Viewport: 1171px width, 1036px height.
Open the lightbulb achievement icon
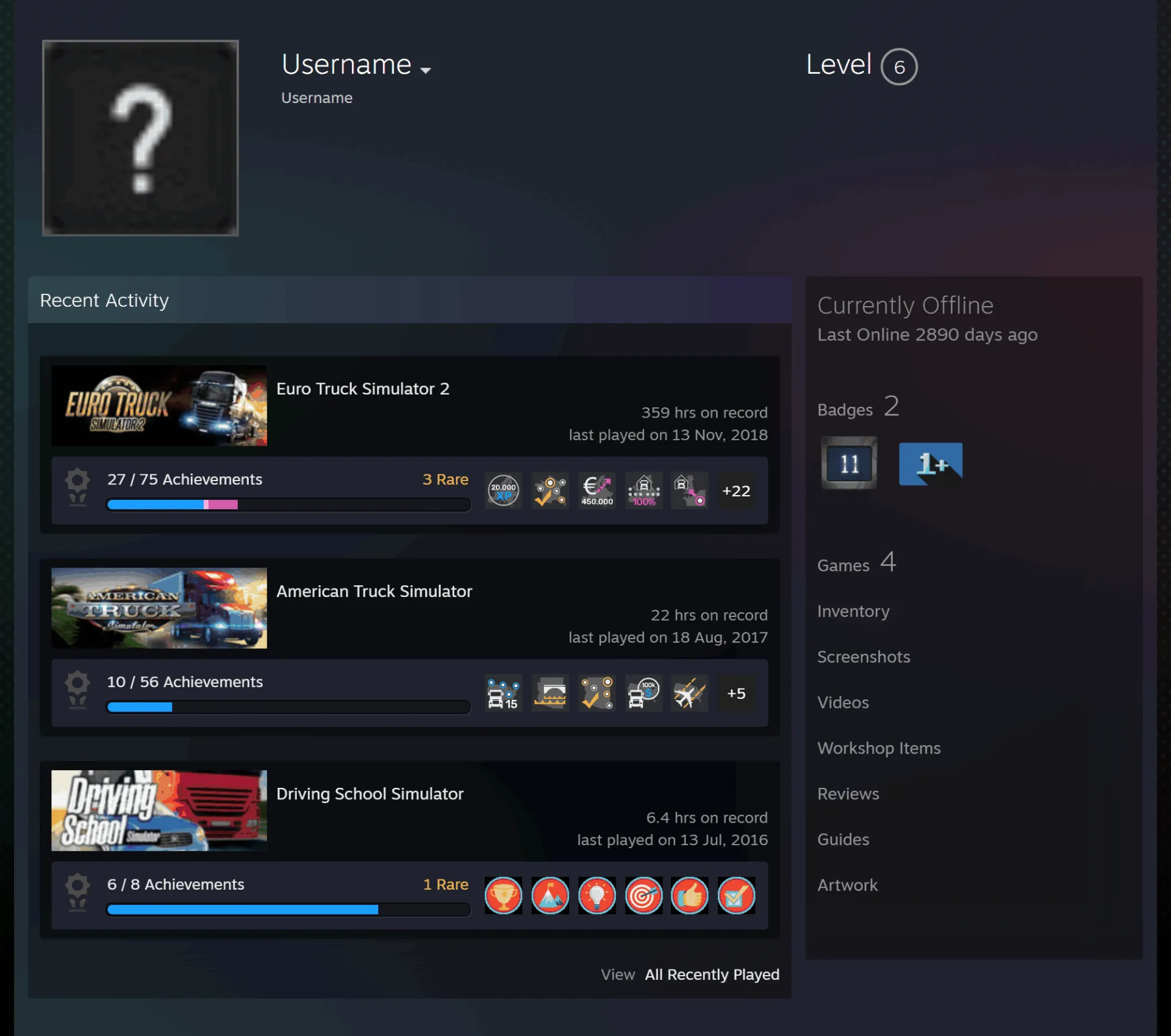pos(597,896)
